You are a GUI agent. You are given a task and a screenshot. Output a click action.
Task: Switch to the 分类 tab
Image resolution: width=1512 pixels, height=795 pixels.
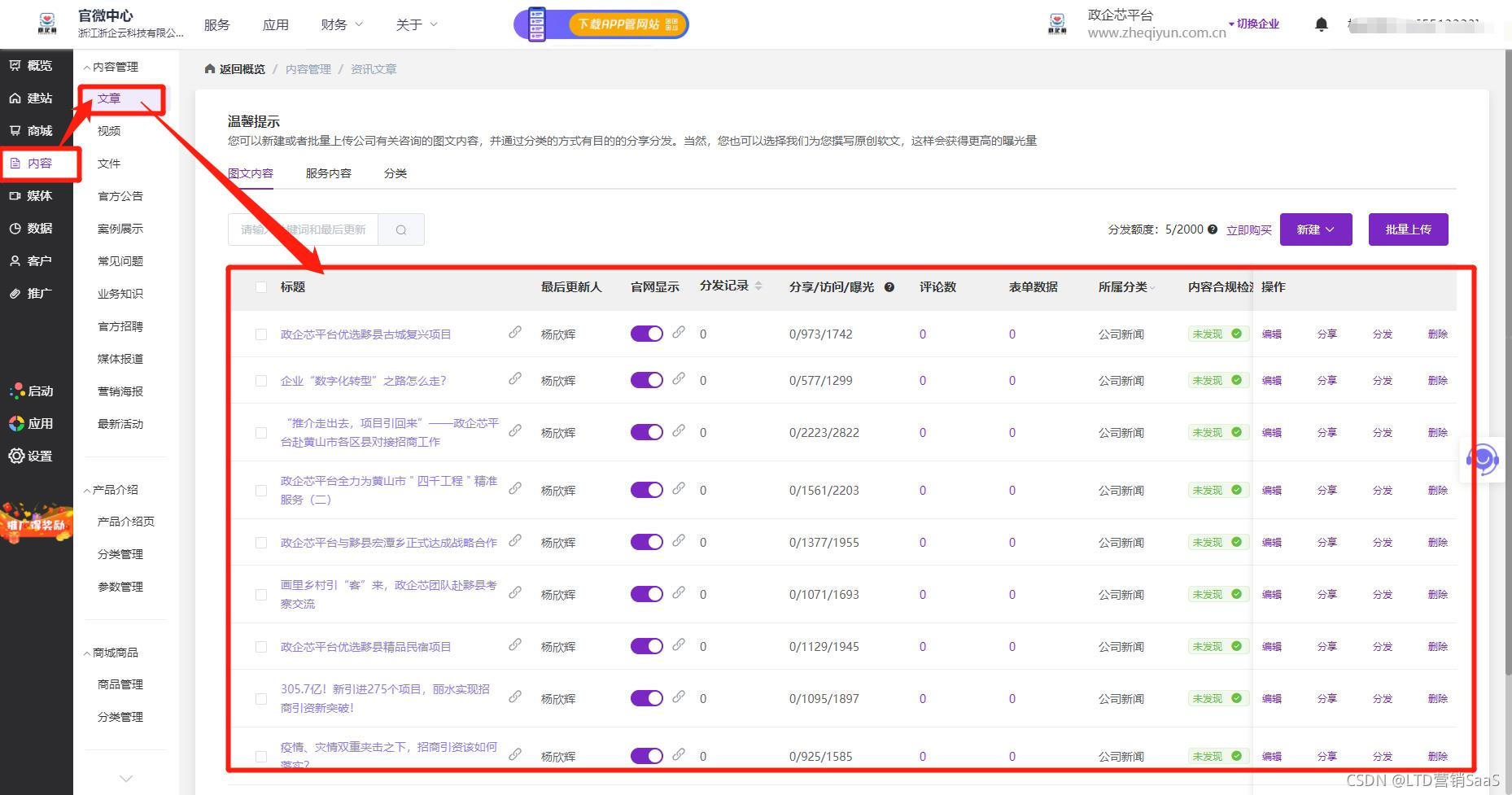[395, 173]
